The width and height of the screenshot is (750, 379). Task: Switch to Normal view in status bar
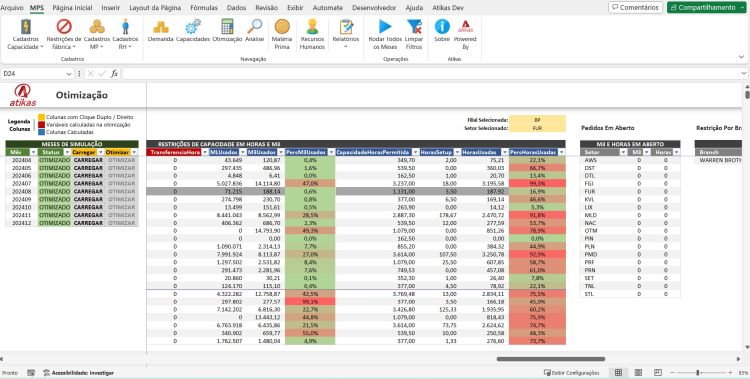[618, 372]
